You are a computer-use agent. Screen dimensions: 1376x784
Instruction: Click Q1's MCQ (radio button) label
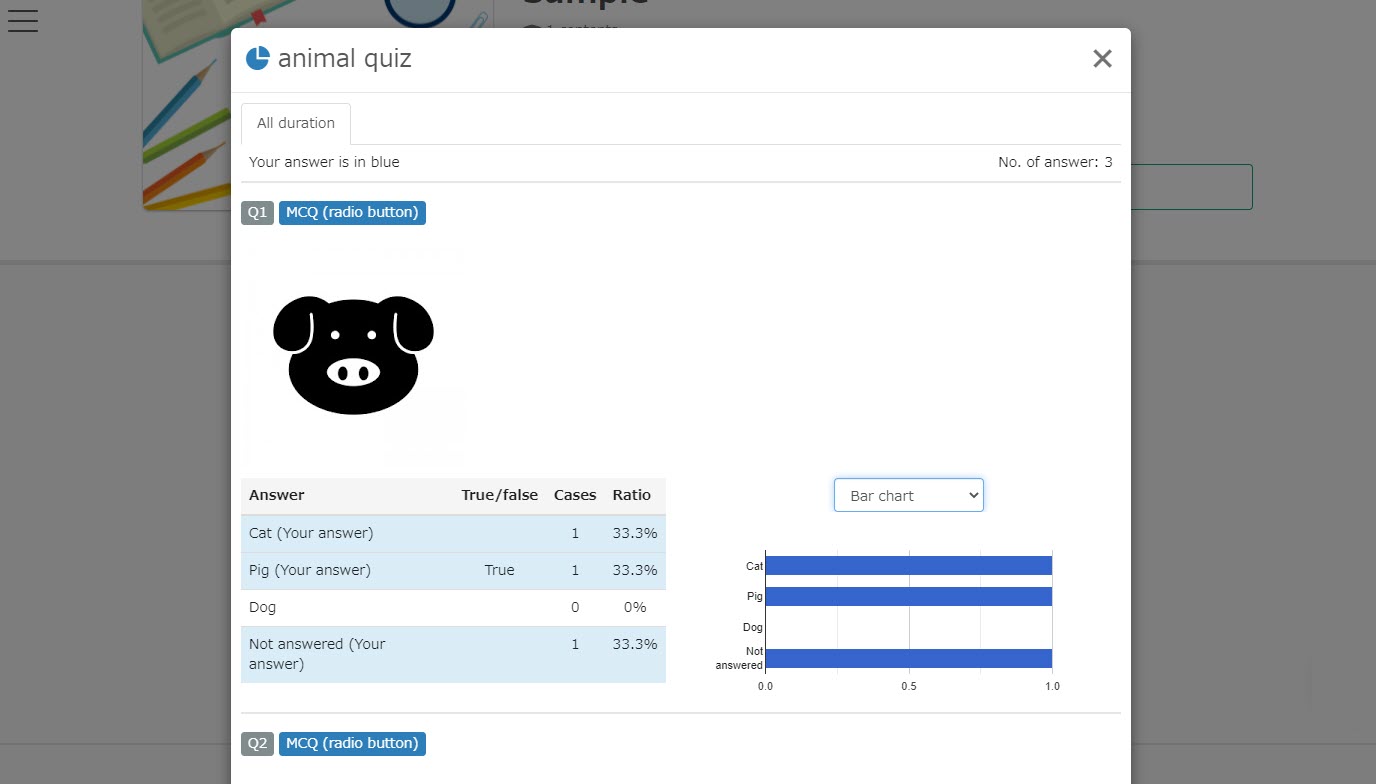(352, 212)
